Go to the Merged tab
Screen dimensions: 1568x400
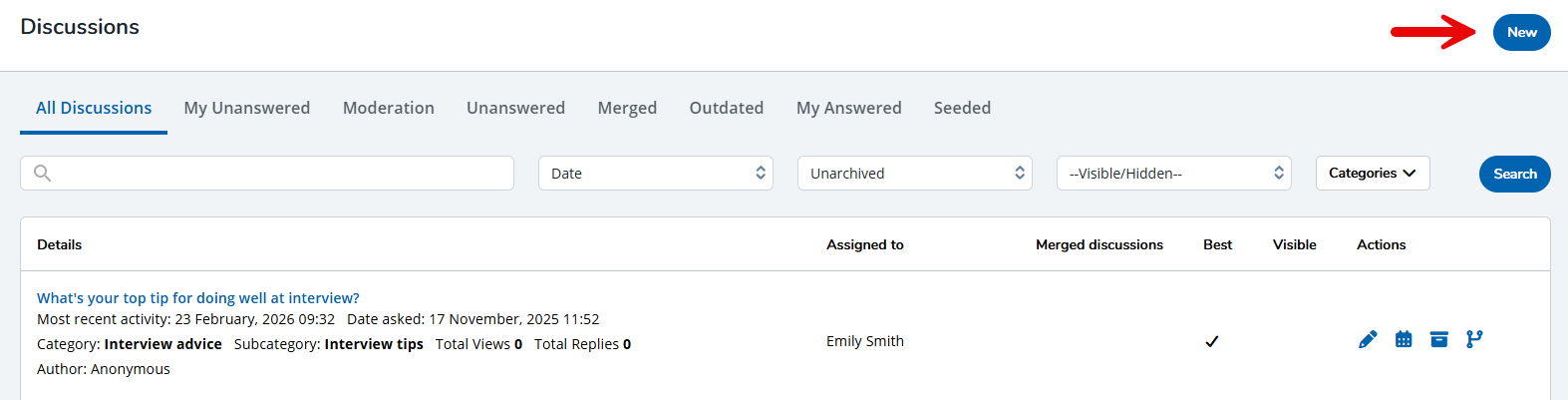(627, 108)
